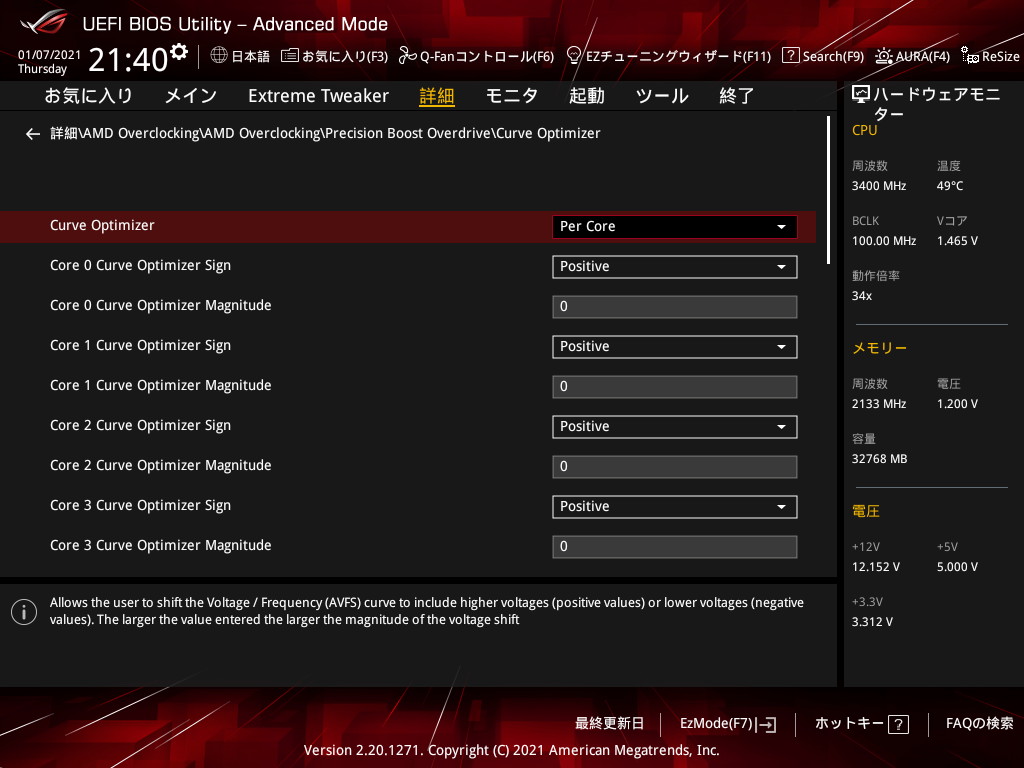Select Core 1 Curve Optimizer Magnitude field
The height and width of the screenshot is (768, 1024).
tap(675, 387)
